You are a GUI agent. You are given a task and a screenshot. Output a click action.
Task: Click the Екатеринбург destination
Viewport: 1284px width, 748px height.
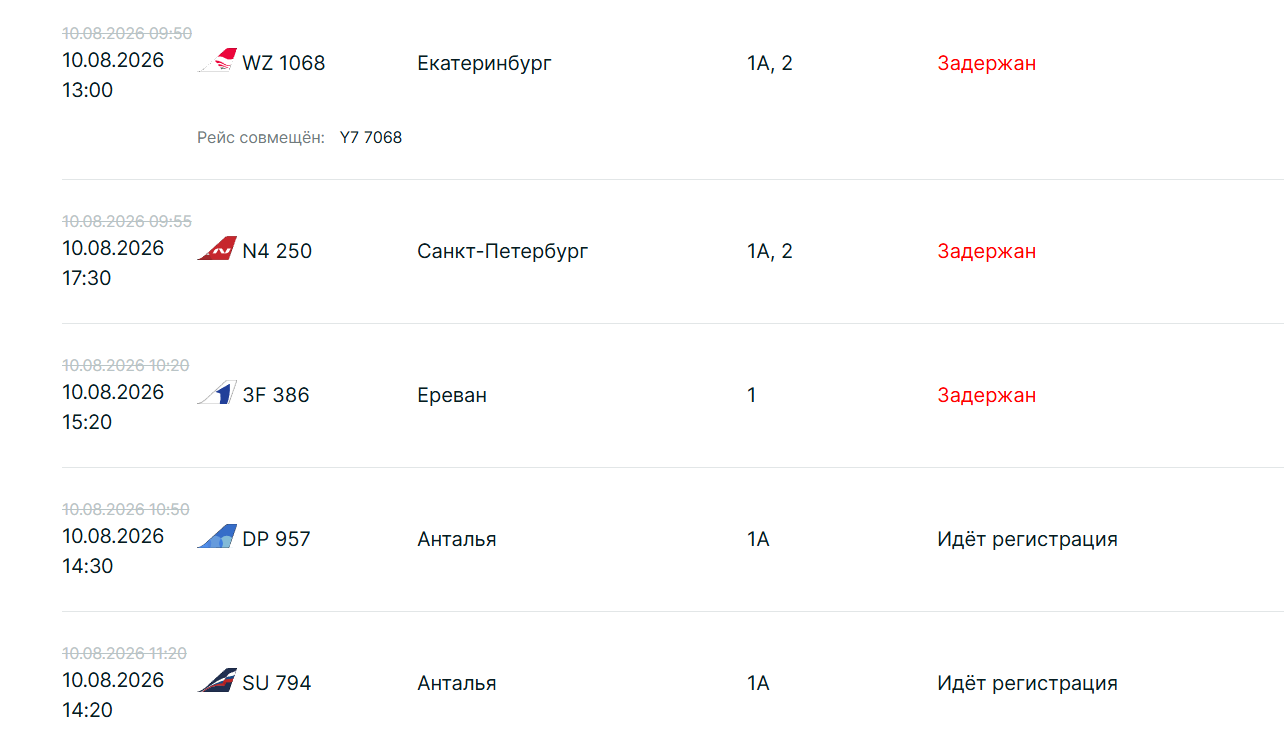[x=484, y=63]
